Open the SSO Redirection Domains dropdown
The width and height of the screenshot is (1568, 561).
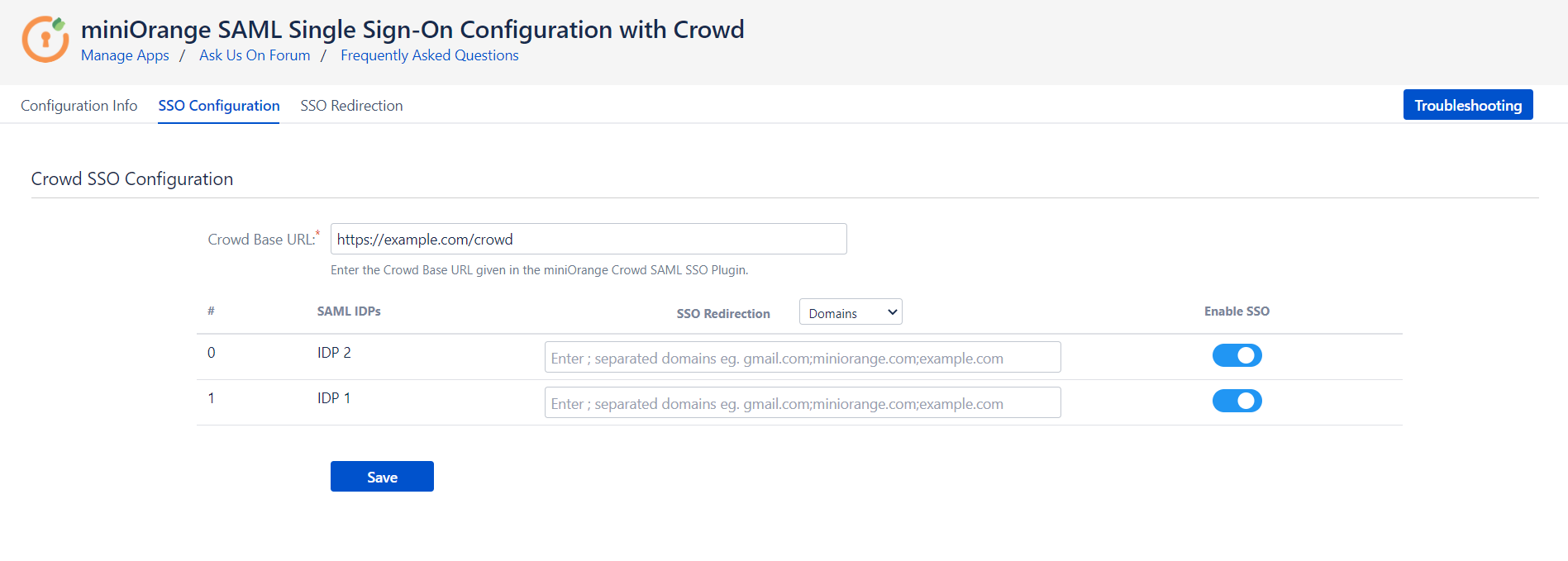851,312
